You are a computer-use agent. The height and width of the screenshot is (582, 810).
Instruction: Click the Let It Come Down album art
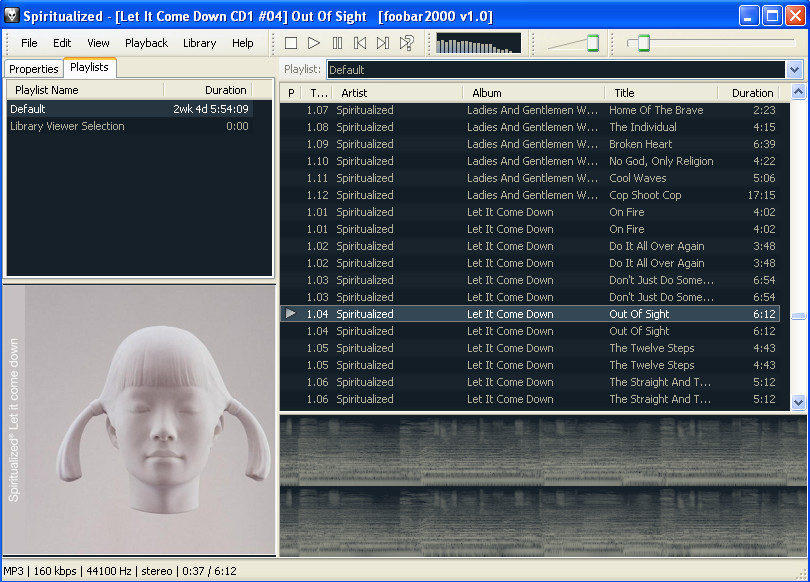pyautogui.click(x=139, y=420)
